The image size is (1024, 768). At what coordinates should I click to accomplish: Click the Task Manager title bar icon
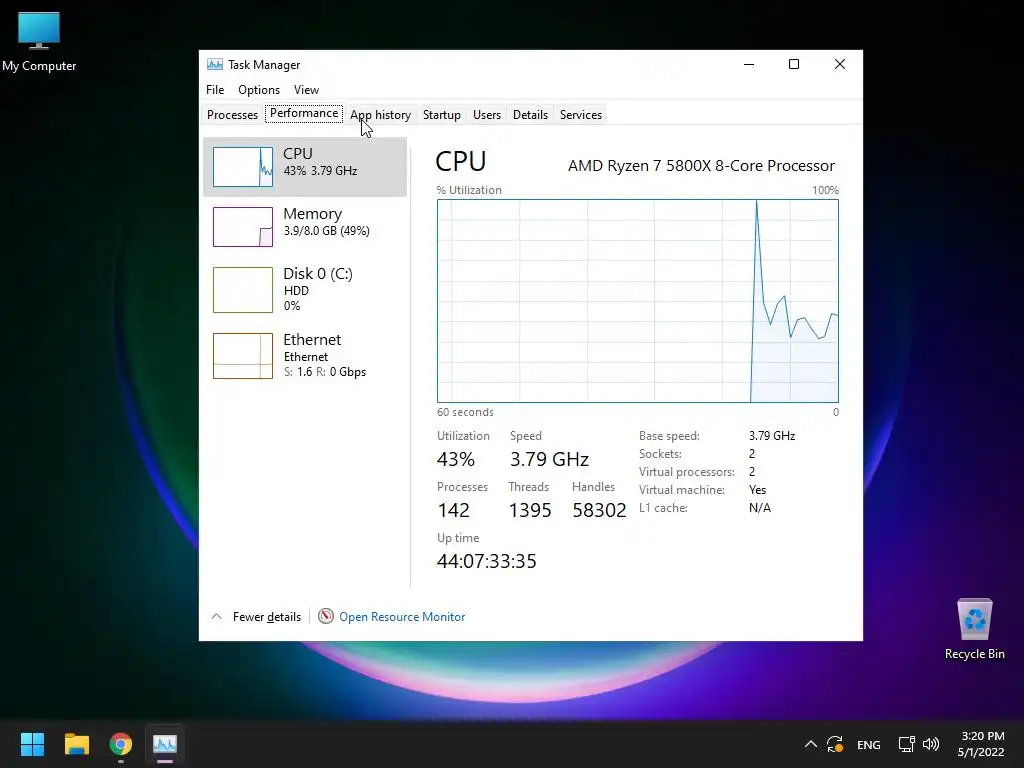pos(214,64)
